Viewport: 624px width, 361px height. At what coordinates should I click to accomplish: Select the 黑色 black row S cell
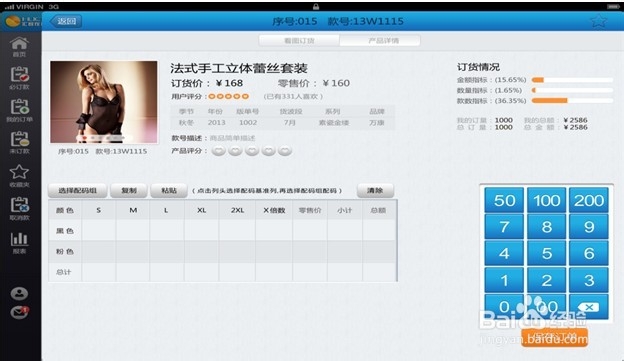99,230
